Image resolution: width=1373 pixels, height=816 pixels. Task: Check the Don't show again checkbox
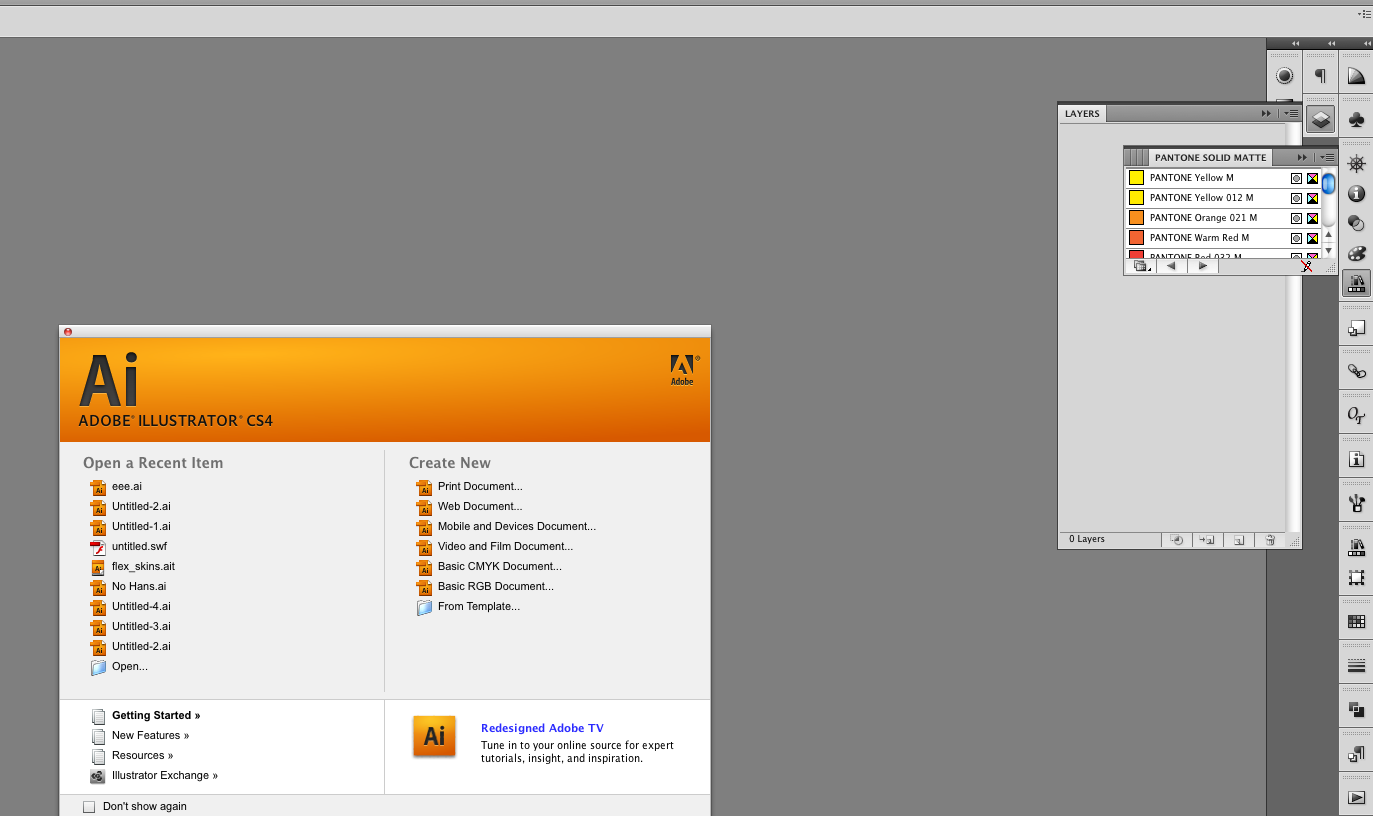coord(89,806)
